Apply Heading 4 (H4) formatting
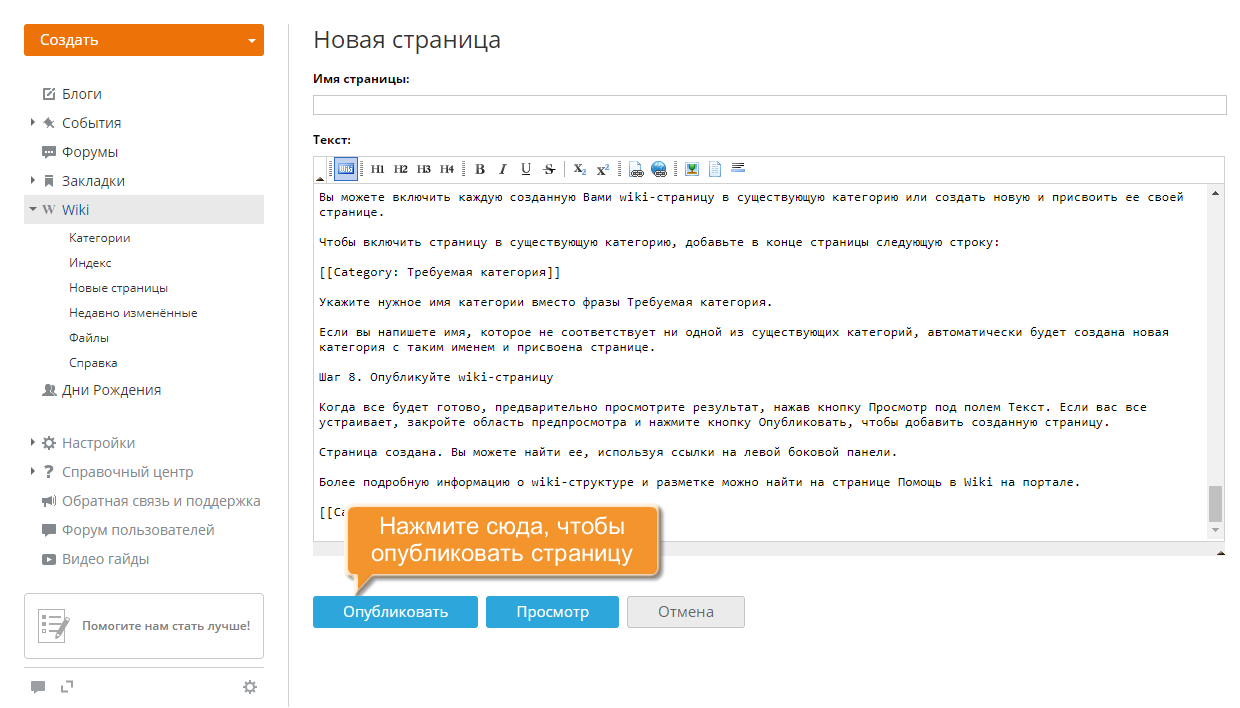The width and height of the screenshot is (1240, 708). 447,169
